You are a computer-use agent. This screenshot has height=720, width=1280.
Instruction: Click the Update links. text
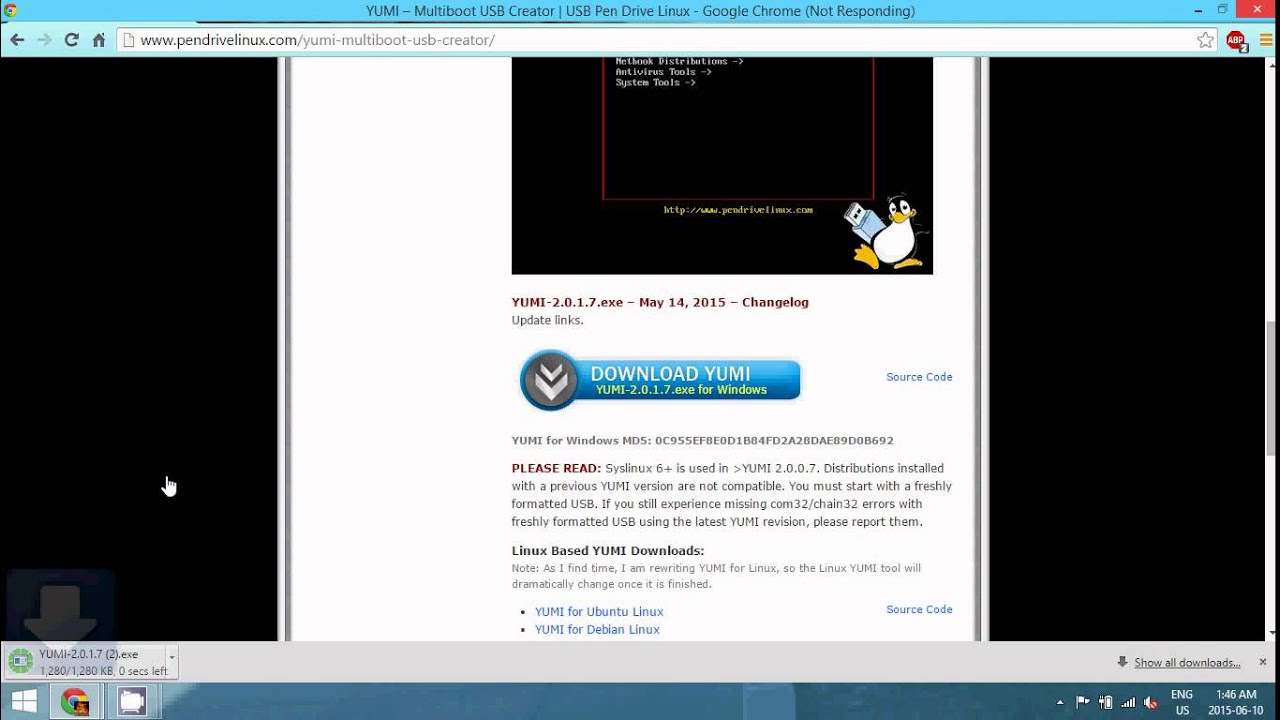point(547,320)
